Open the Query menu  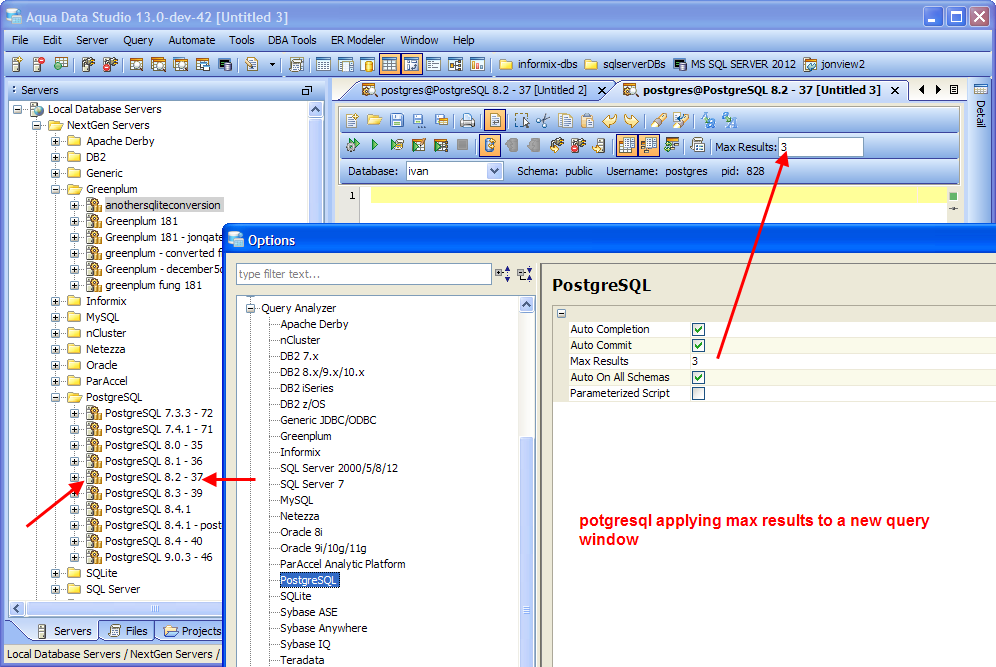click(138, 40)
